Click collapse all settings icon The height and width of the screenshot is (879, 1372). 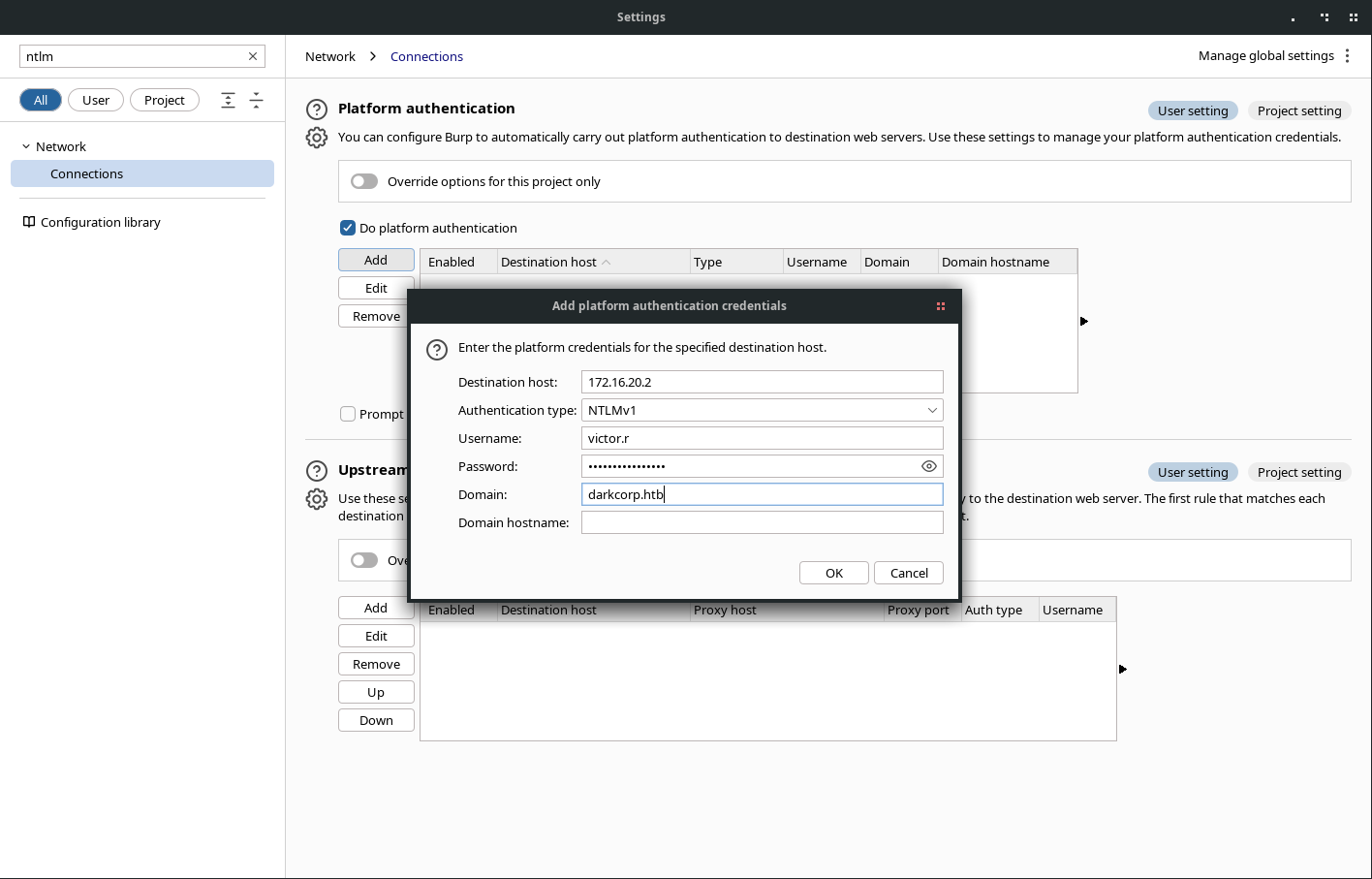(257, 100)
